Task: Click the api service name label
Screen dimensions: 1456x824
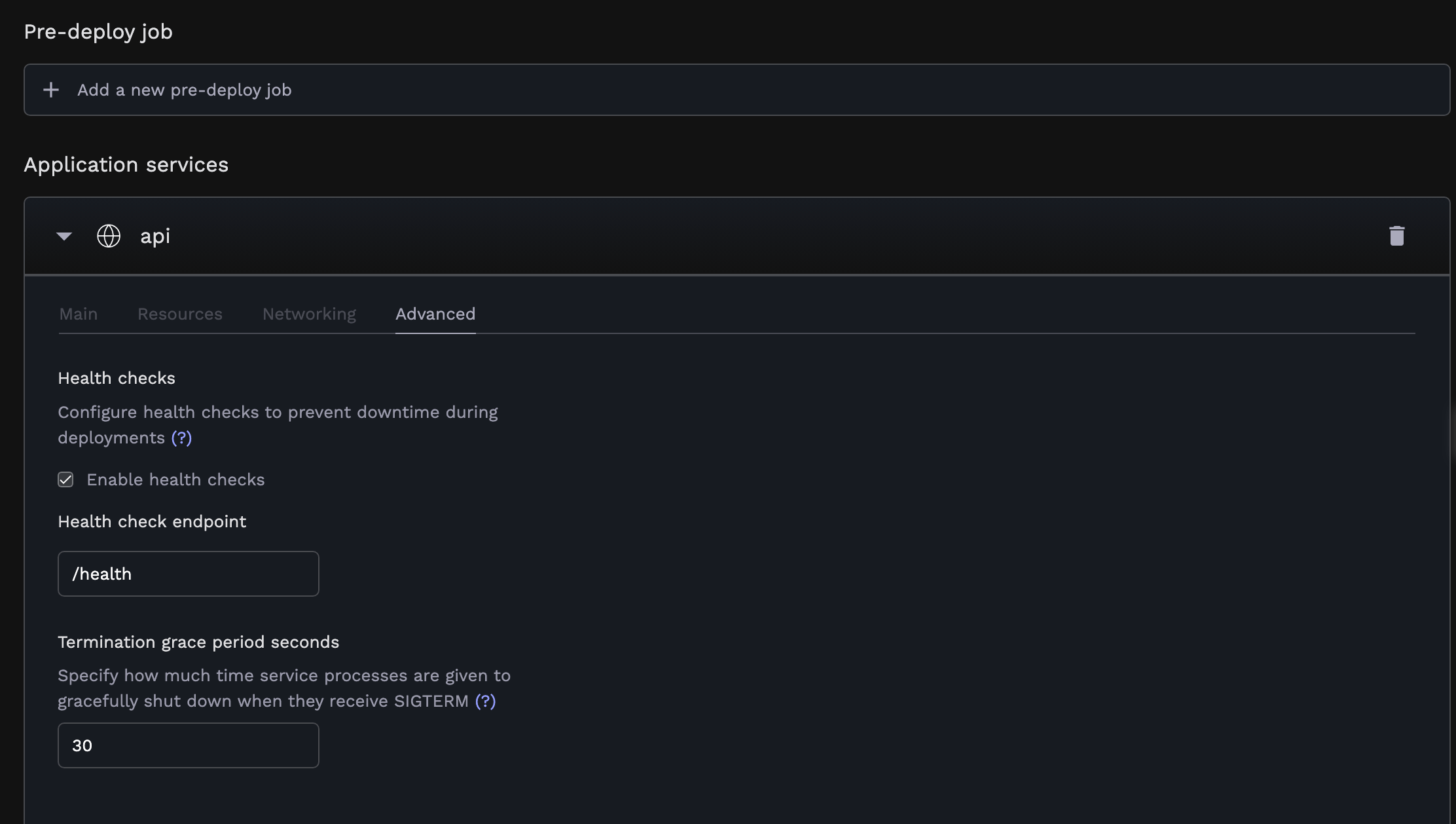Action: 155,236
